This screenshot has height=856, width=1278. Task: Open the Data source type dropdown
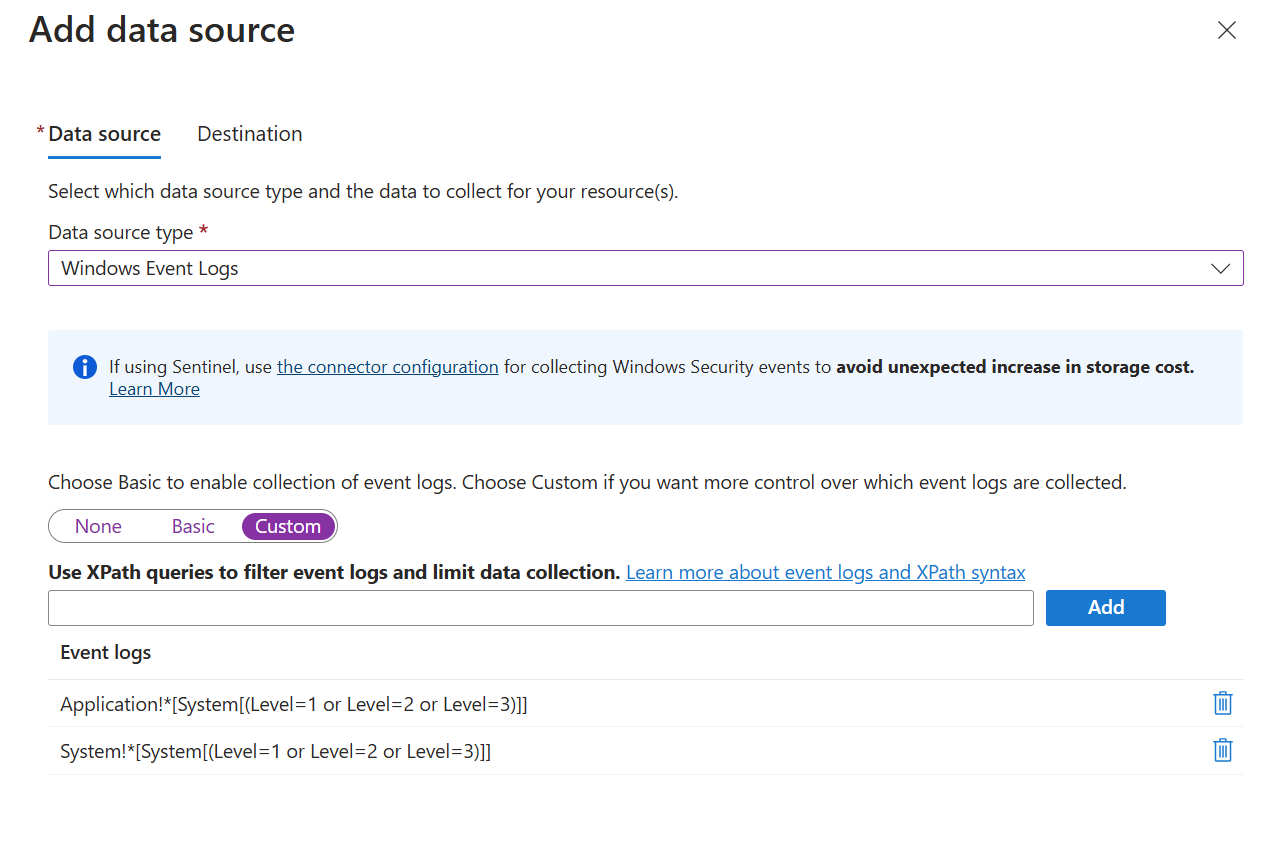click(630, 268)
